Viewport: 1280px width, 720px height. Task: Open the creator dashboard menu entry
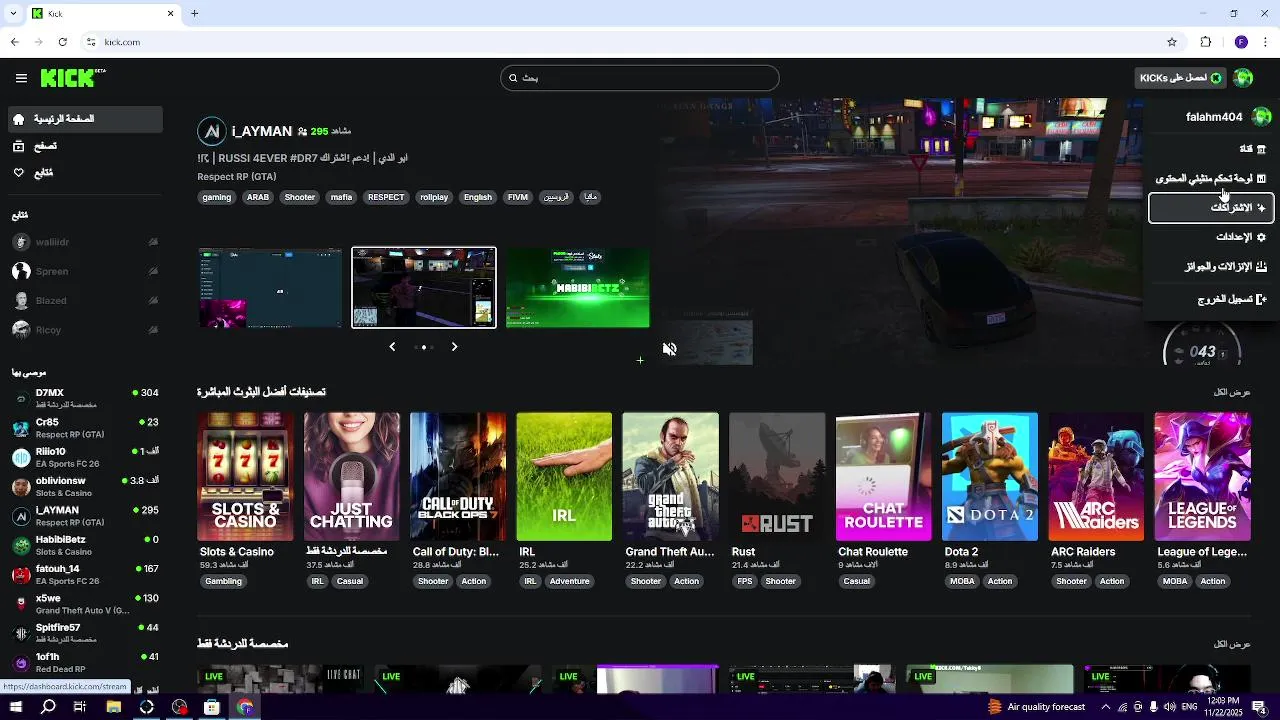(1211, 179)
